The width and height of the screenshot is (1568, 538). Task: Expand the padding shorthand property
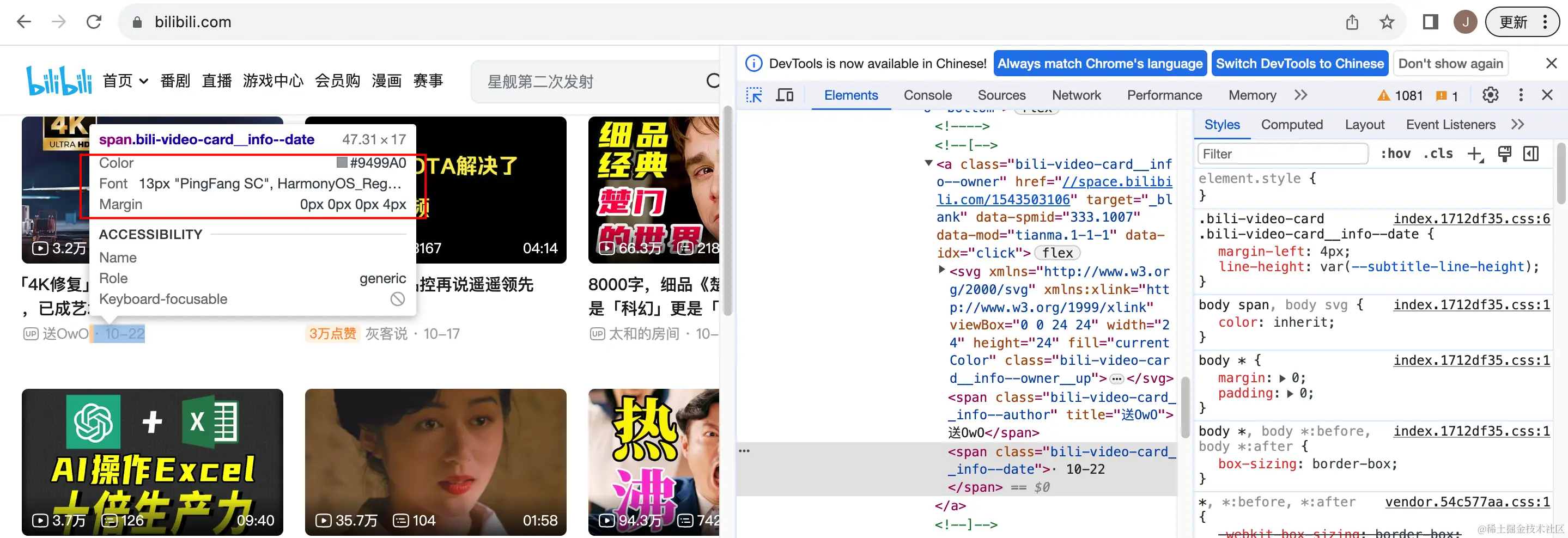pos(1291,394)
